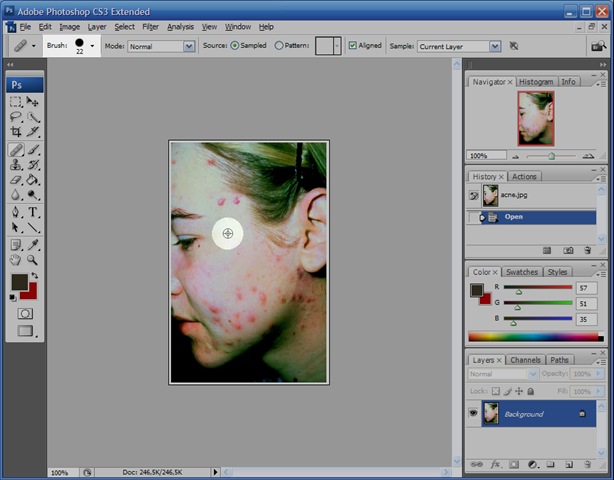Toggle Quick Mask mode
Screen dimensions: 614x480
pos(25,314)
